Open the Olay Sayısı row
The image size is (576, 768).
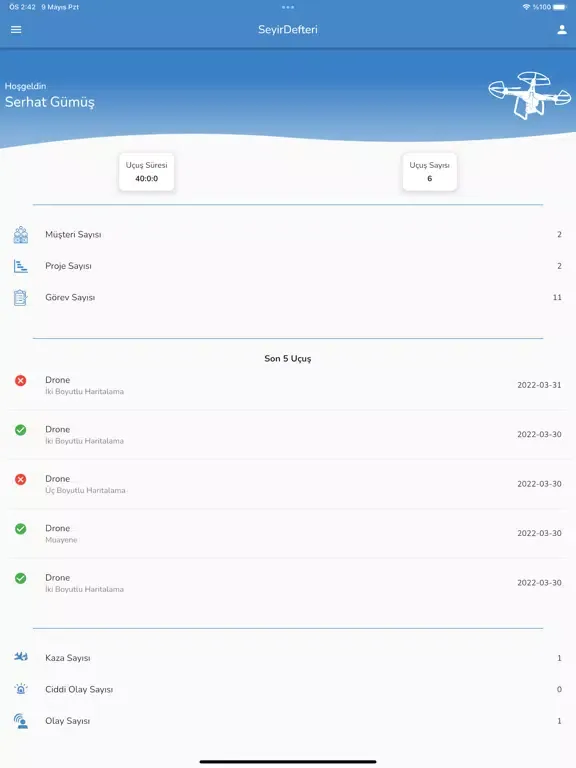pos(288,720)
